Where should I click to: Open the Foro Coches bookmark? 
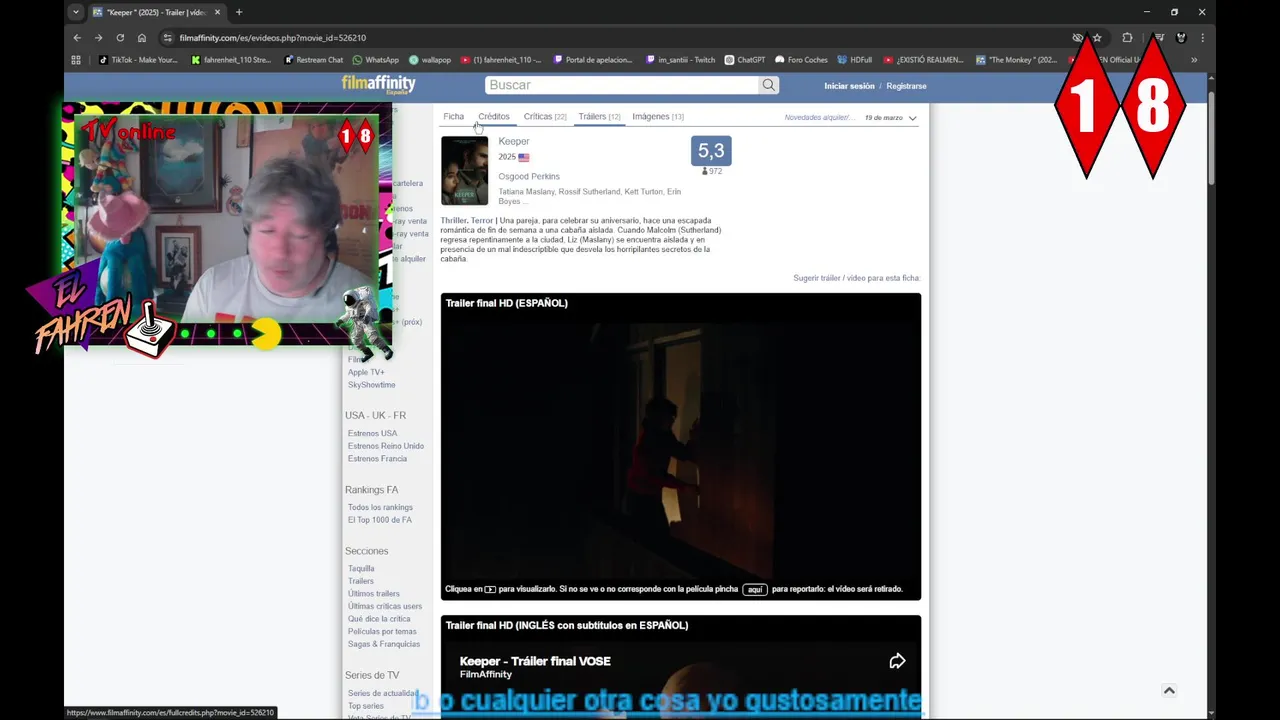point(801,60)
